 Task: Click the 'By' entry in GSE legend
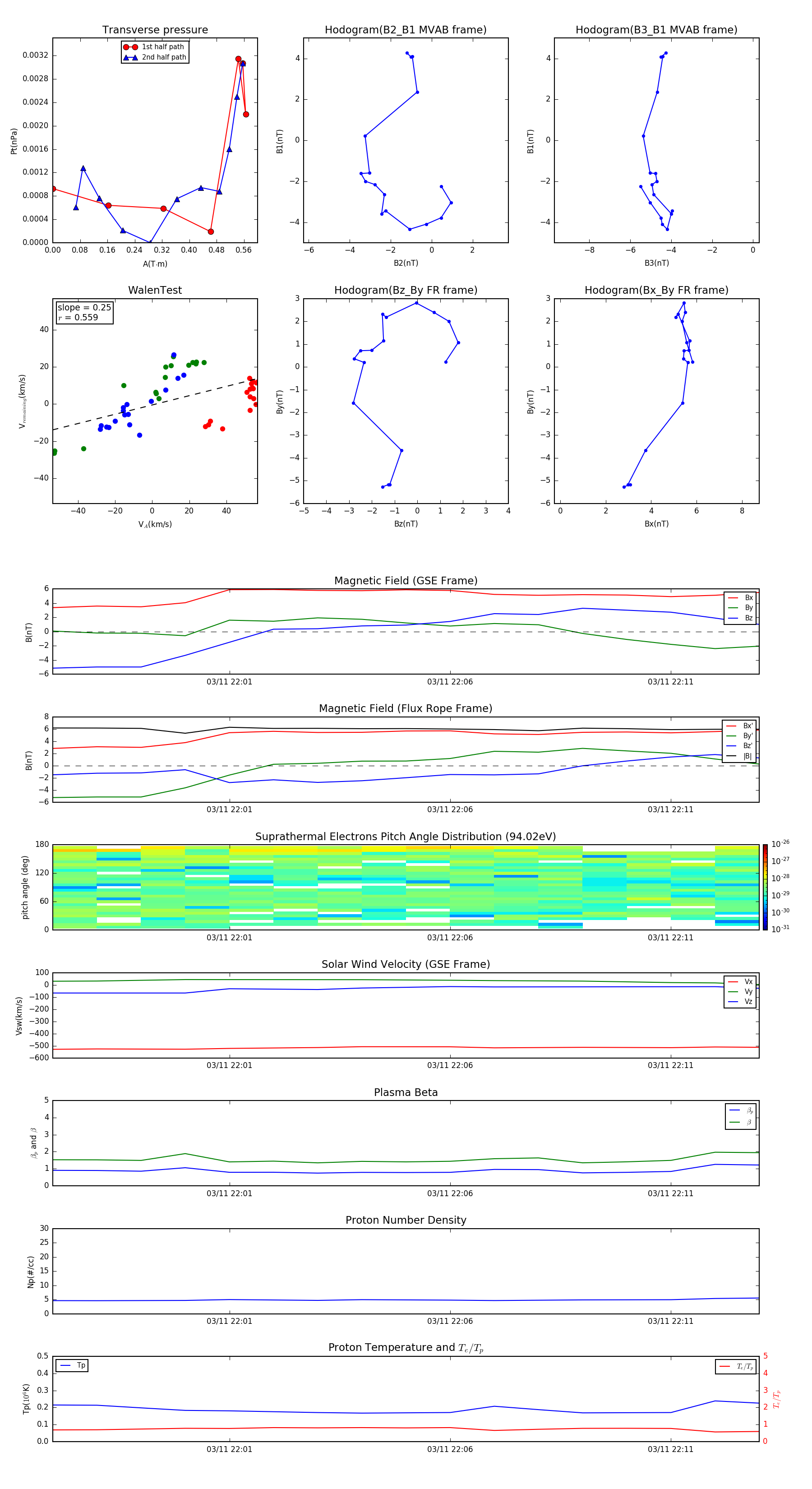point(740,607)
